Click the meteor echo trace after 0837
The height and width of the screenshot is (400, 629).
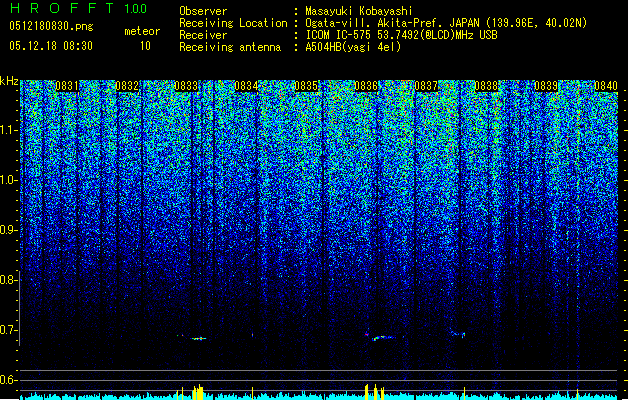pos(457,333)
